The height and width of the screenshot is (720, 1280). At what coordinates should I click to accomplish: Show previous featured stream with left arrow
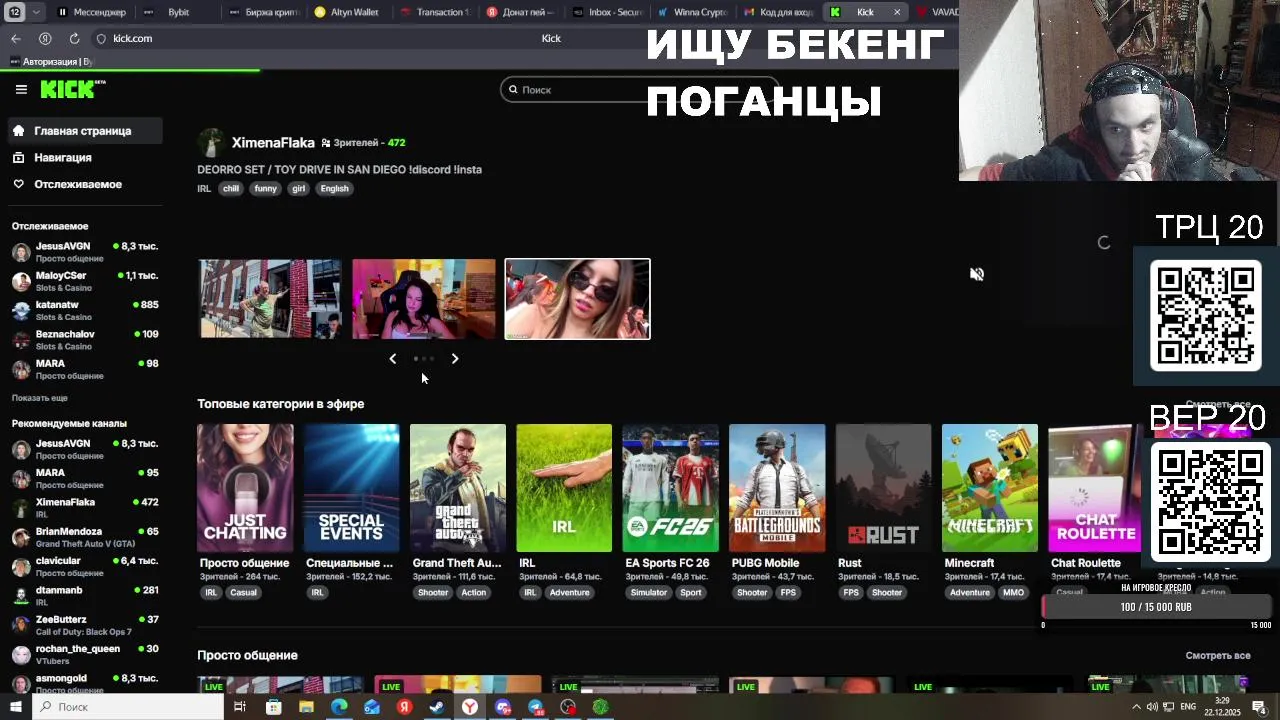pos(392,358)
